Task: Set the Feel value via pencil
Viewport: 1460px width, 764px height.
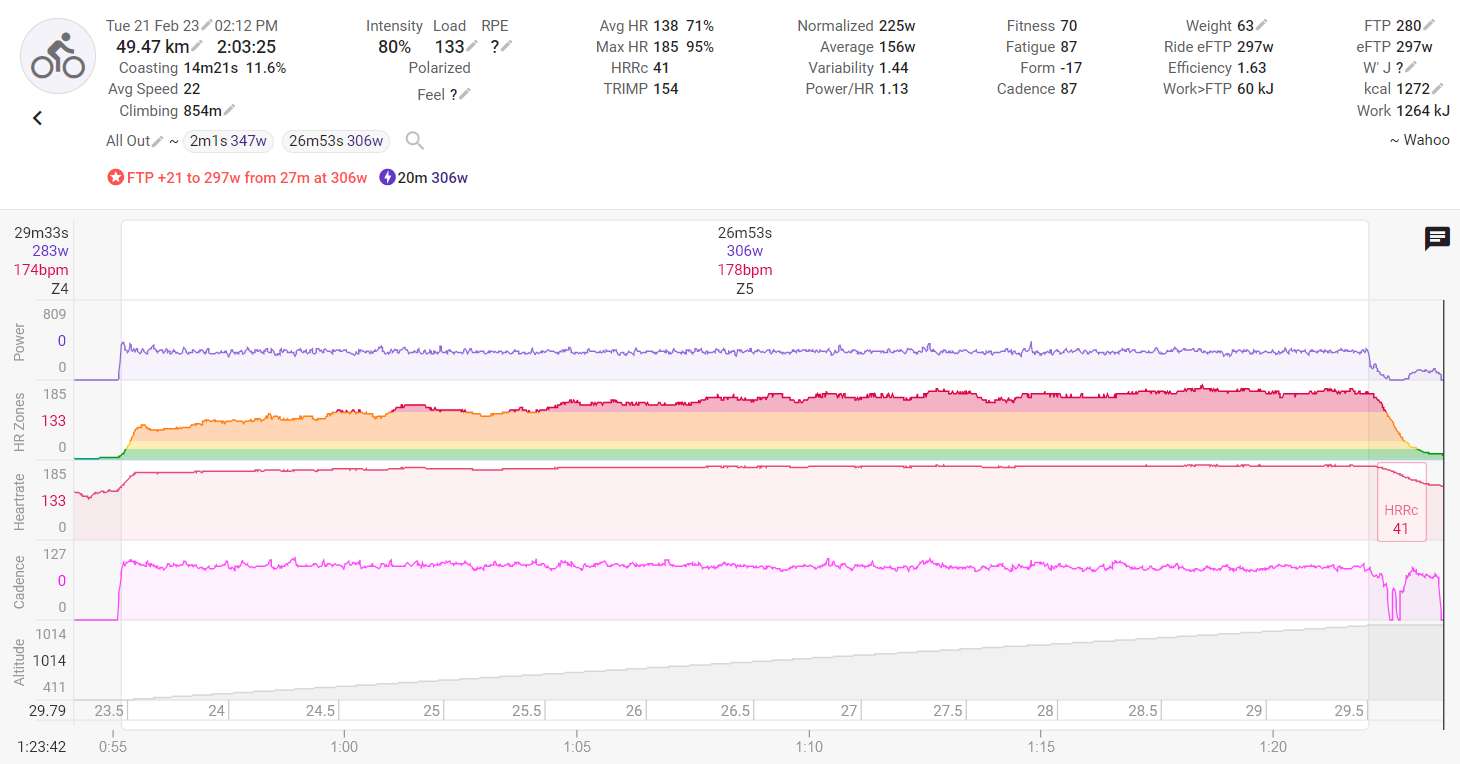Action: pyautogui.click(x=464, y=95)
